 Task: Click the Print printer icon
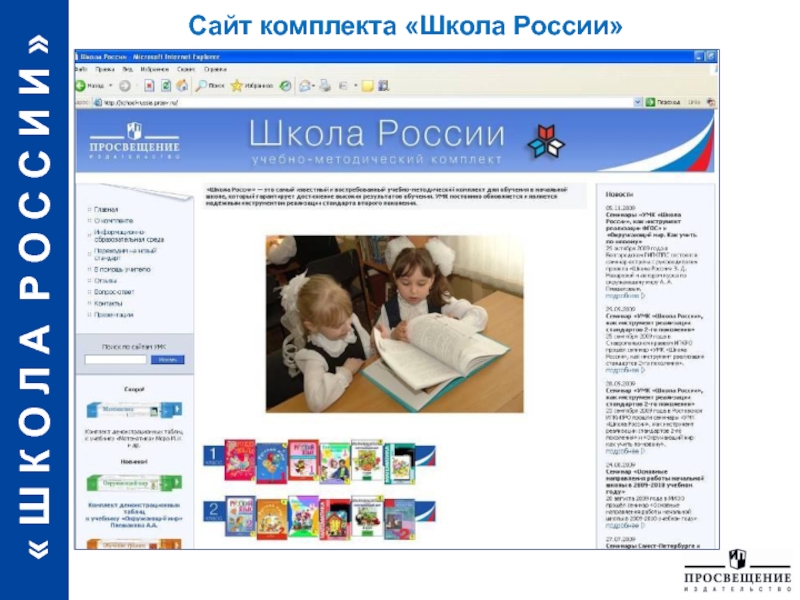pos(325,86)
